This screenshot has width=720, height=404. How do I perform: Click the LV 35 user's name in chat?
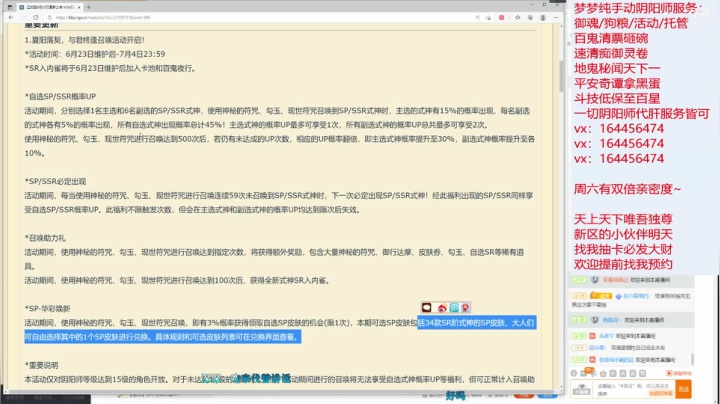pos(611,320)
